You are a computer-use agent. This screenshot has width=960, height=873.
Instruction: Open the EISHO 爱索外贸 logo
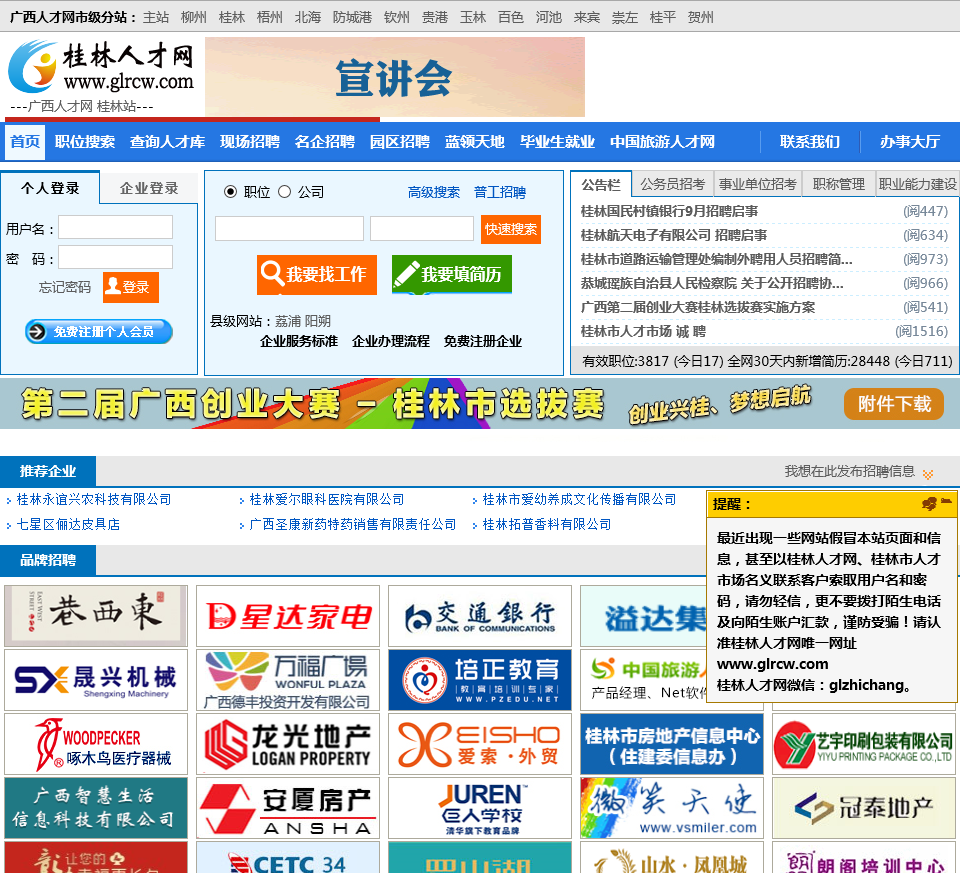(480, 744)
